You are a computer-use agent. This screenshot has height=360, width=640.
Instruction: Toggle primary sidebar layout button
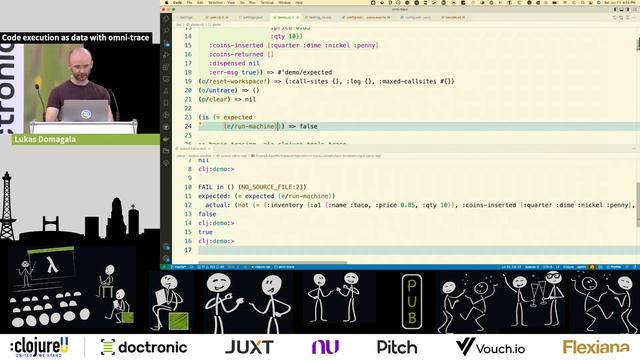click(x=615, y=10)
